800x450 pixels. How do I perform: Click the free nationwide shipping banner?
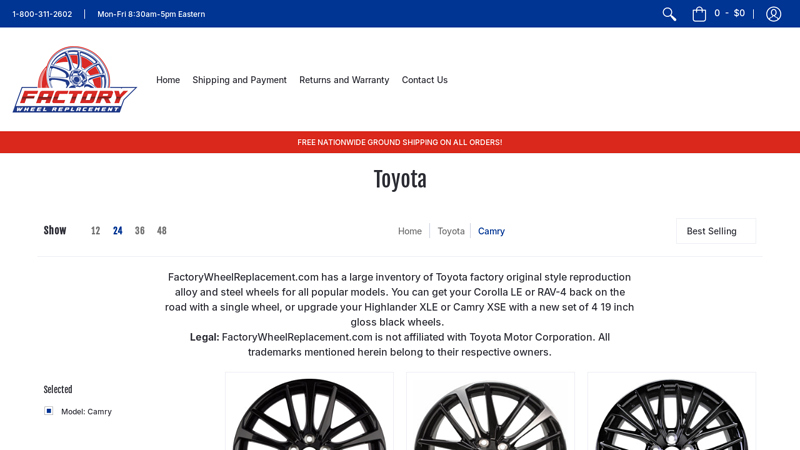pyautogui.click(x=400, y=142)
